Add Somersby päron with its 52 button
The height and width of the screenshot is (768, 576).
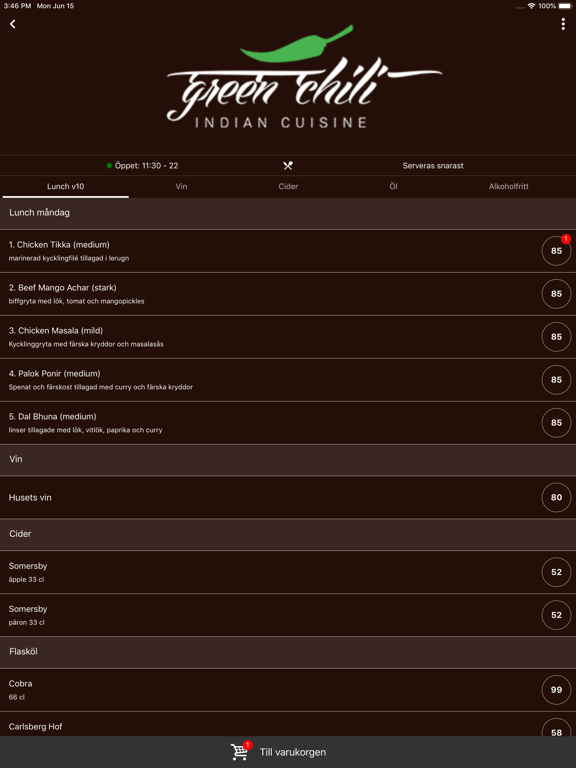coord(556,615)
